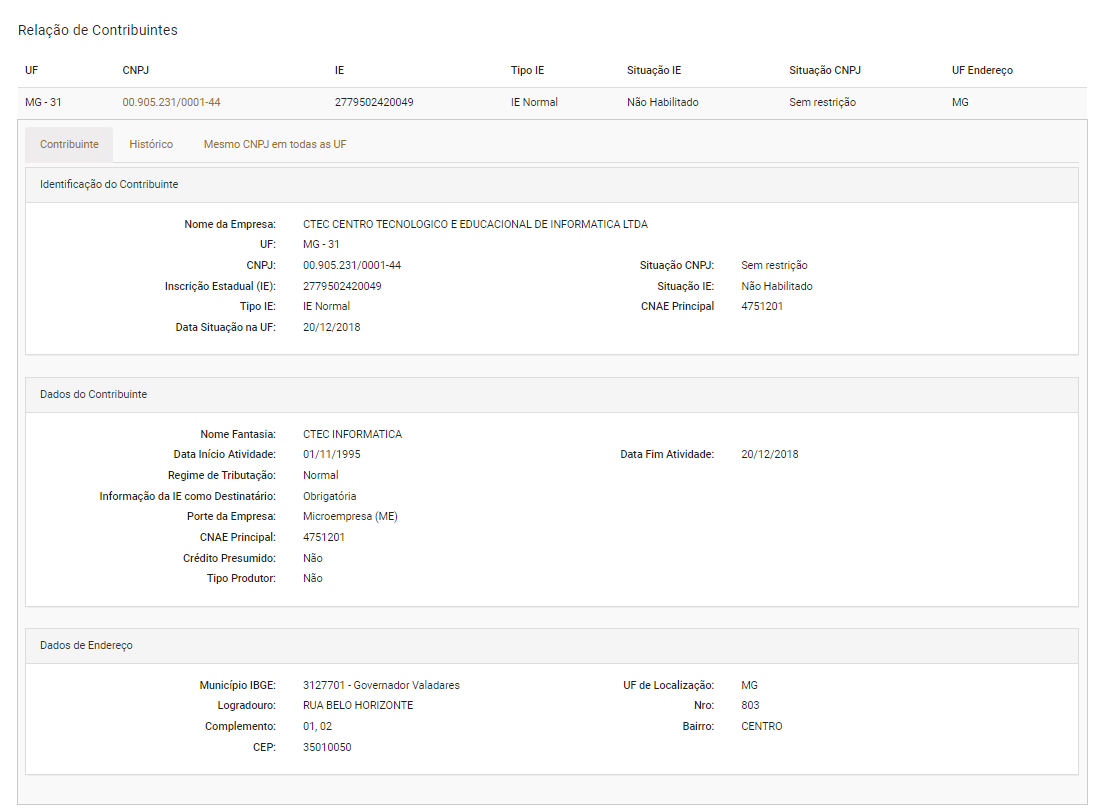Screen dimensions: 1095x808
Task: Click the Tipo IE column header
Action: [x=527, y=71]
